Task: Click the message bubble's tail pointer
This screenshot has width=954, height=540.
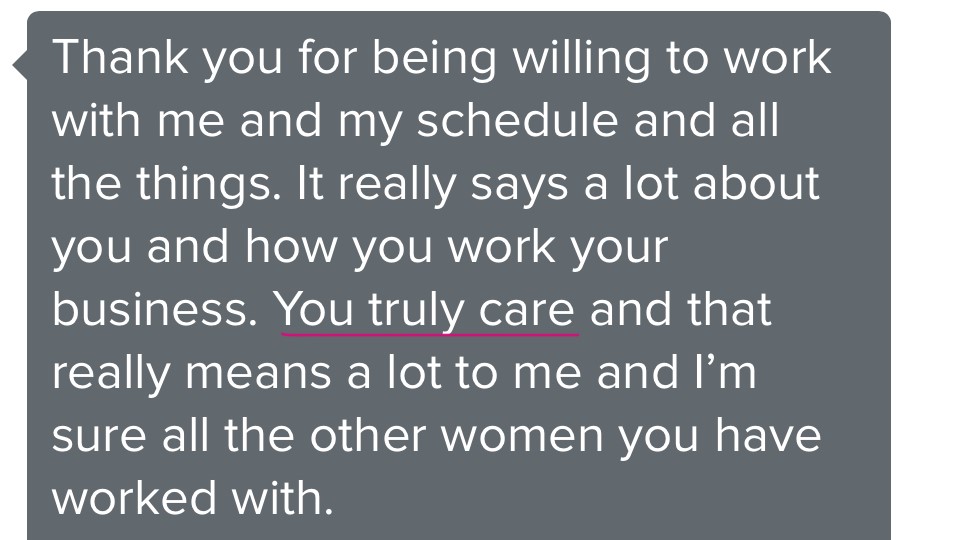Action: tap(19, 66)
